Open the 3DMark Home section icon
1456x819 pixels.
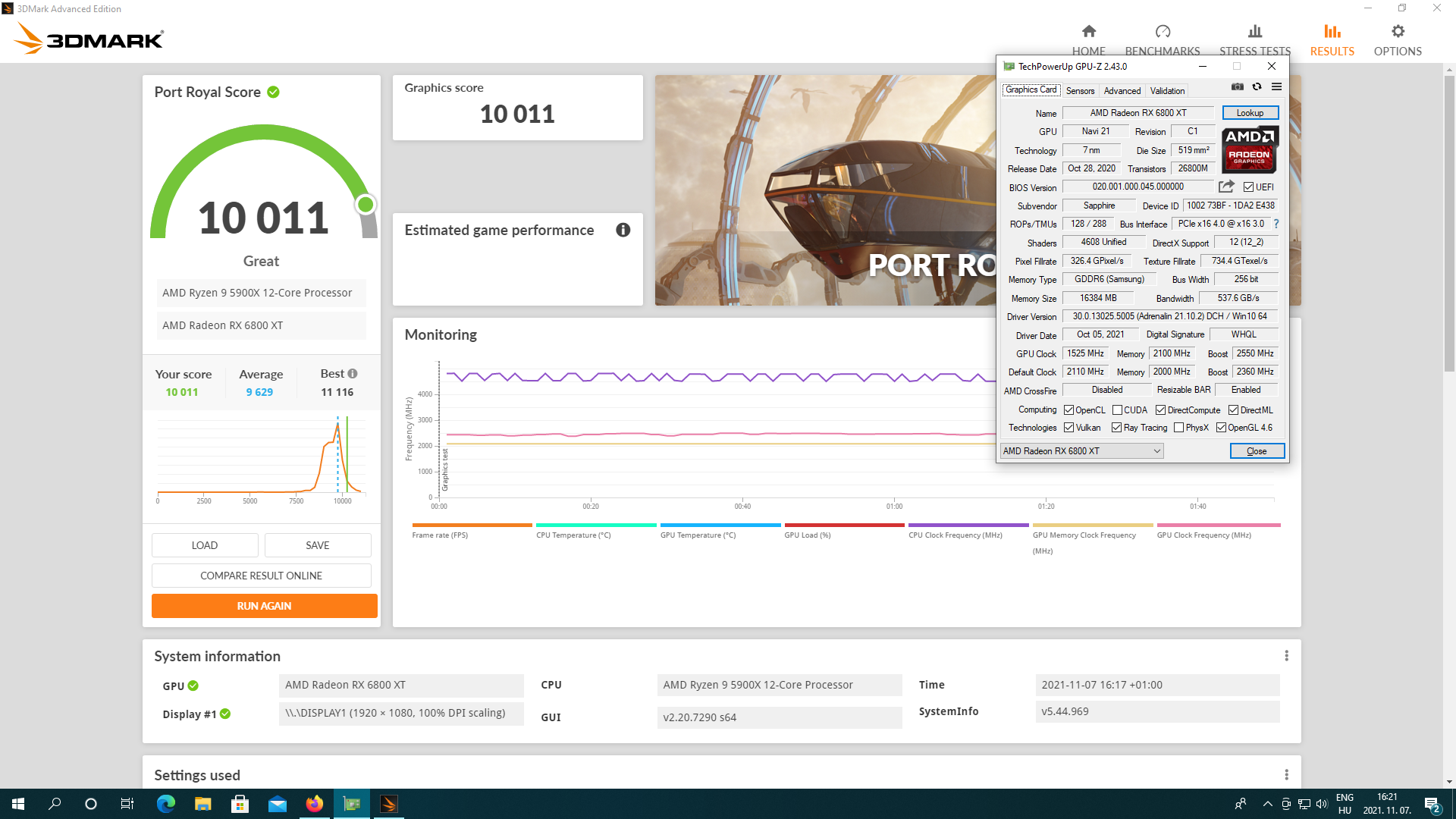click(x=1088, y=31)
